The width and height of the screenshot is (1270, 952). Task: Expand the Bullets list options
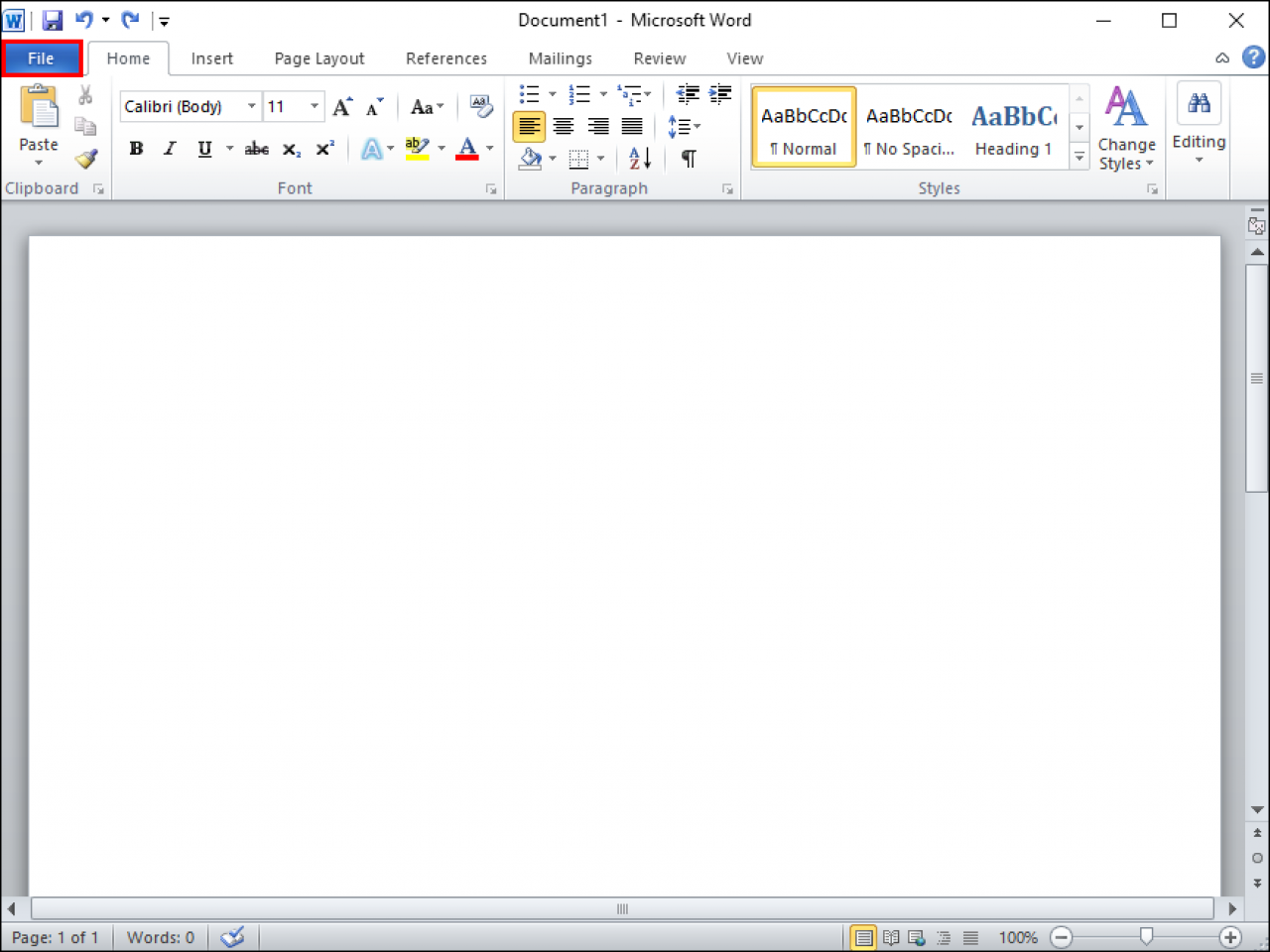[x=552, y=93]
